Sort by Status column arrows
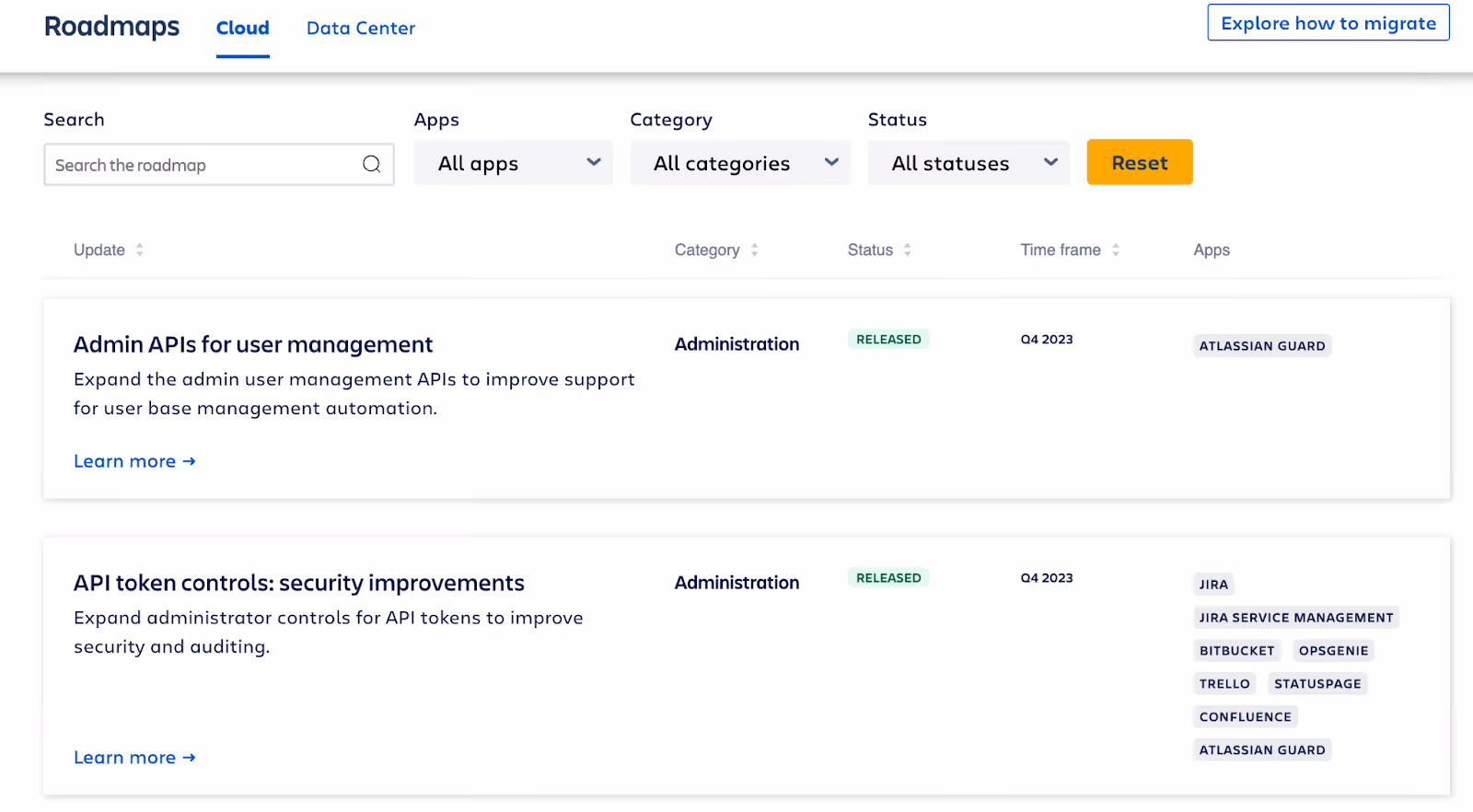The width and height of the screenshot is (1473, 812). [907, 249]
